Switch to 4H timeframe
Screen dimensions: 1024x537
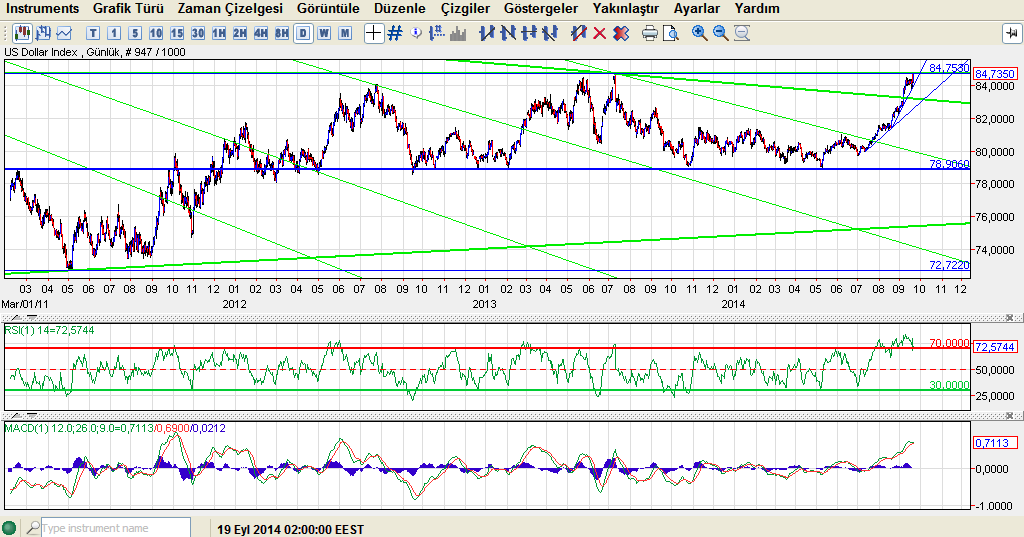(261, 33)
